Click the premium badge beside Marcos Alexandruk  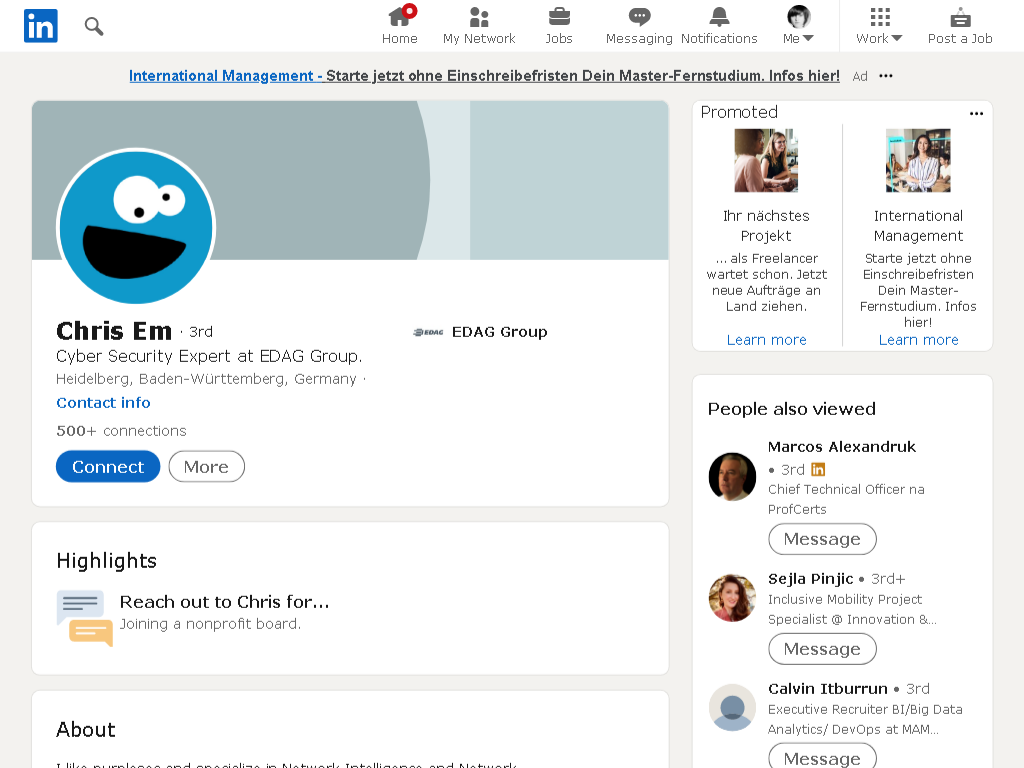click(818, 470)
